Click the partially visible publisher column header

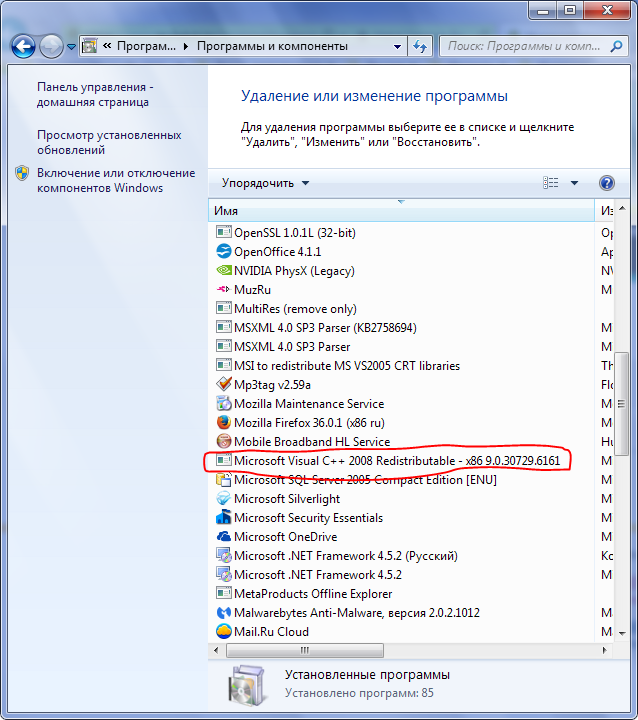tap(605, 211)
